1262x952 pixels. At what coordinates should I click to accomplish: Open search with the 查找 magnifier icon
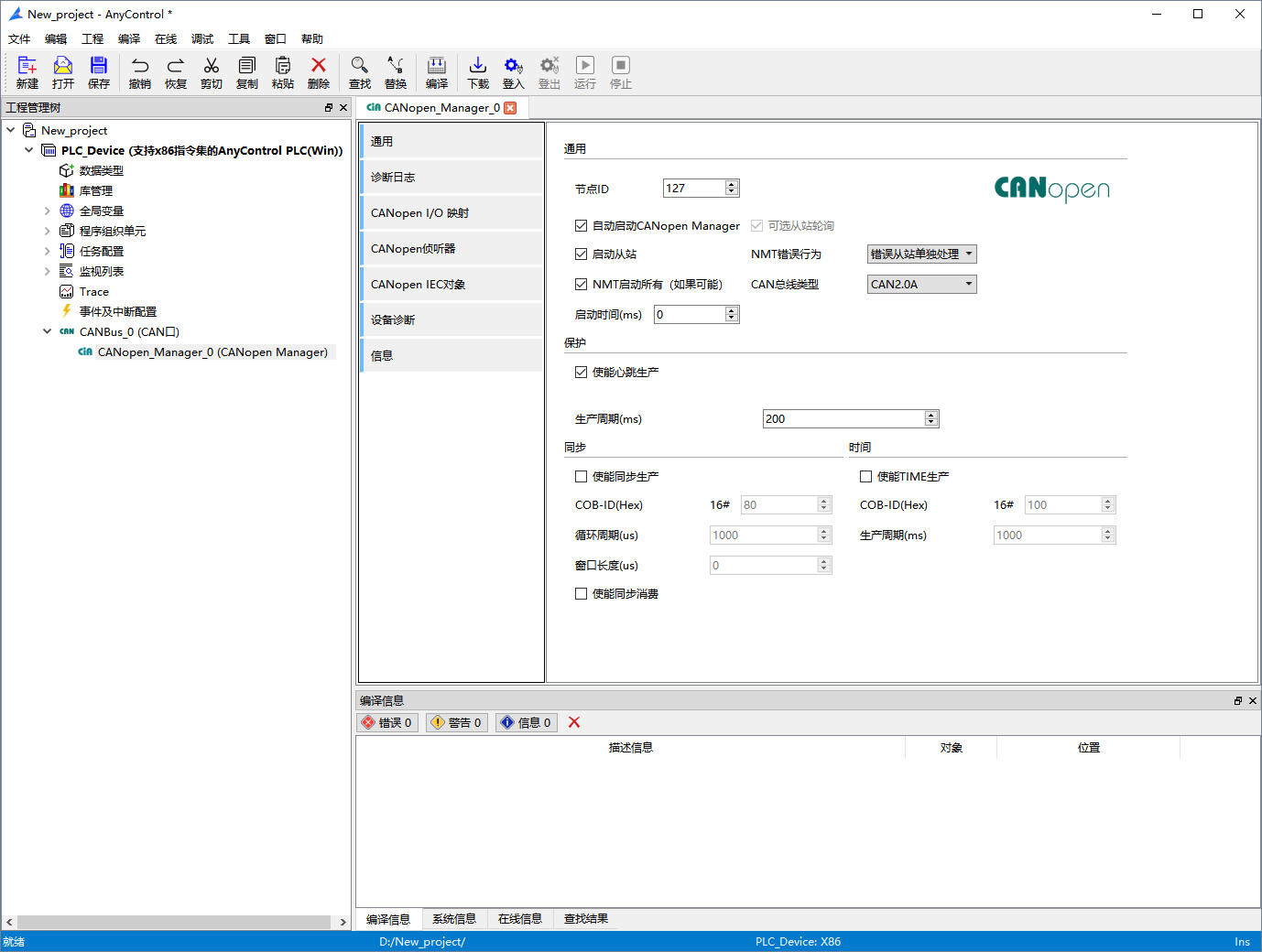[x=360, y=72]
